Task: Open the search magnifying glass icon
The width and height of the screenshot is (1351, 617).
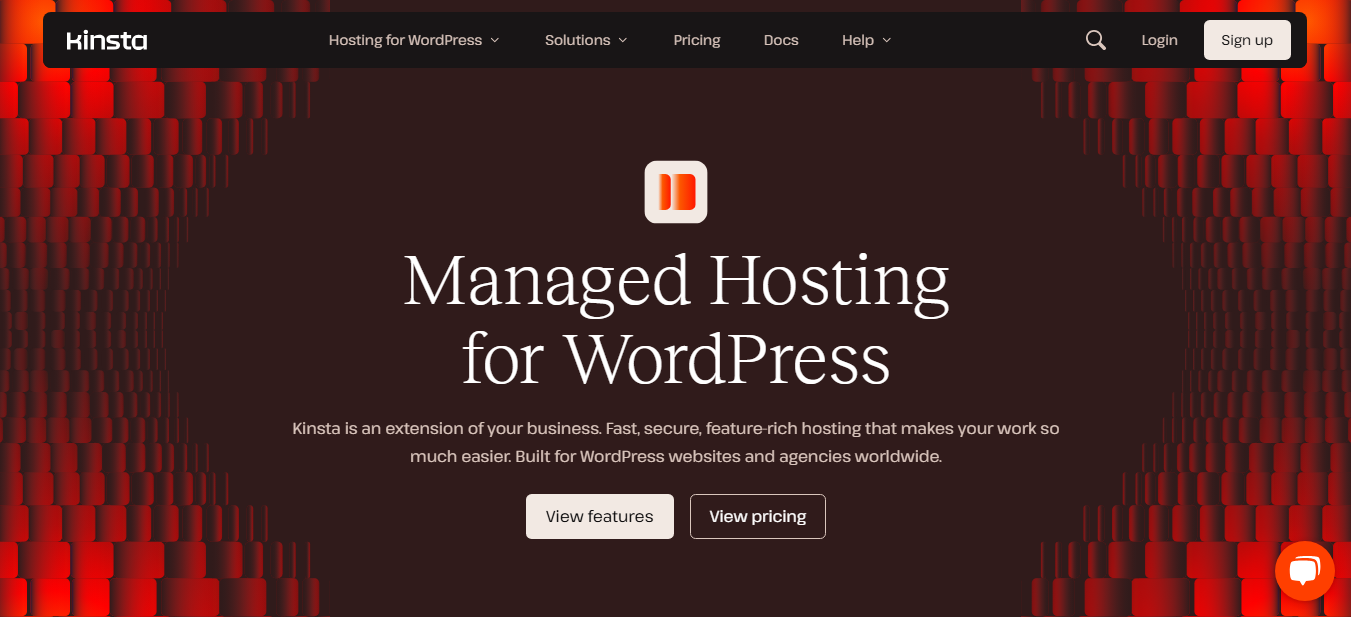Action: pyautogui.click(x=1096, y=40)
